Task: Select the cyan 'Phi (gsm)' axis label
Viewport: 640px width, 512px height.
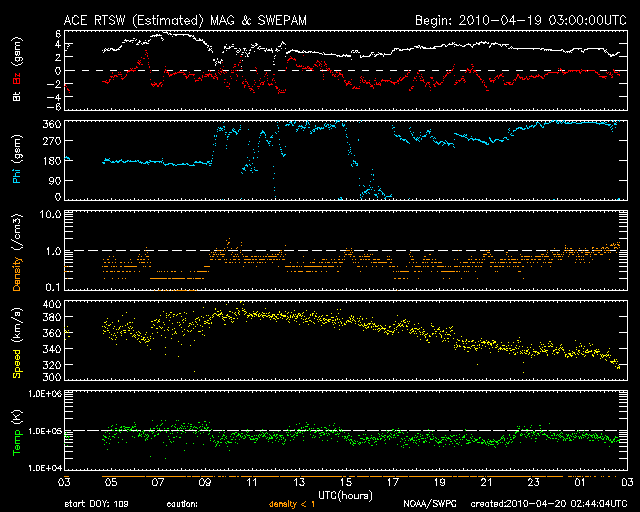Action: pyautogui.click(x=17, y=159)
